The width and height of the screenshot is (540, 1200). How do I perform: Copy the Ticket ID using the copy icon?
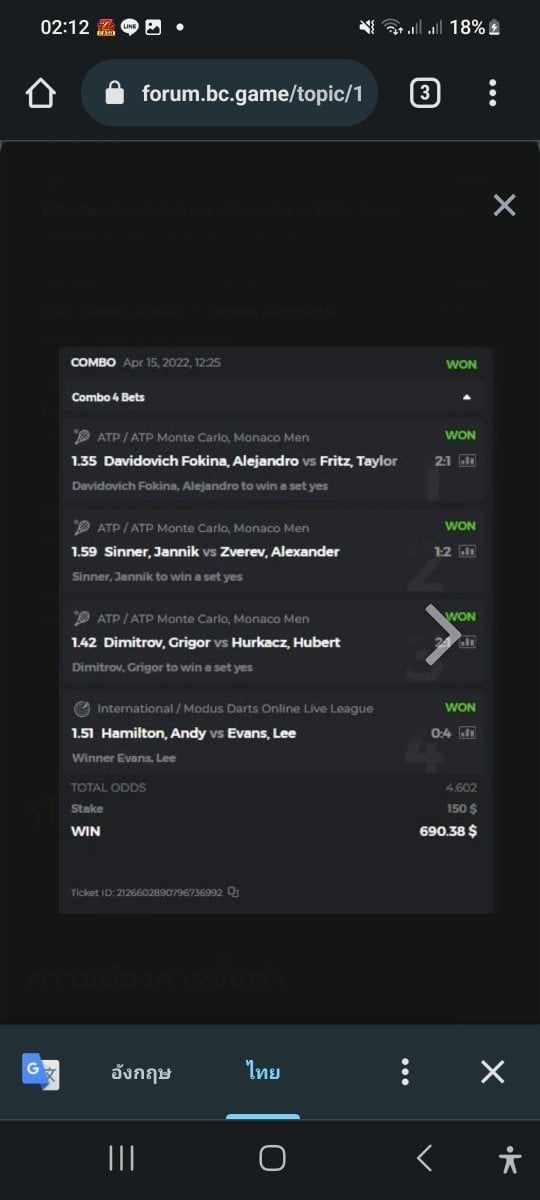coord(233,892)
